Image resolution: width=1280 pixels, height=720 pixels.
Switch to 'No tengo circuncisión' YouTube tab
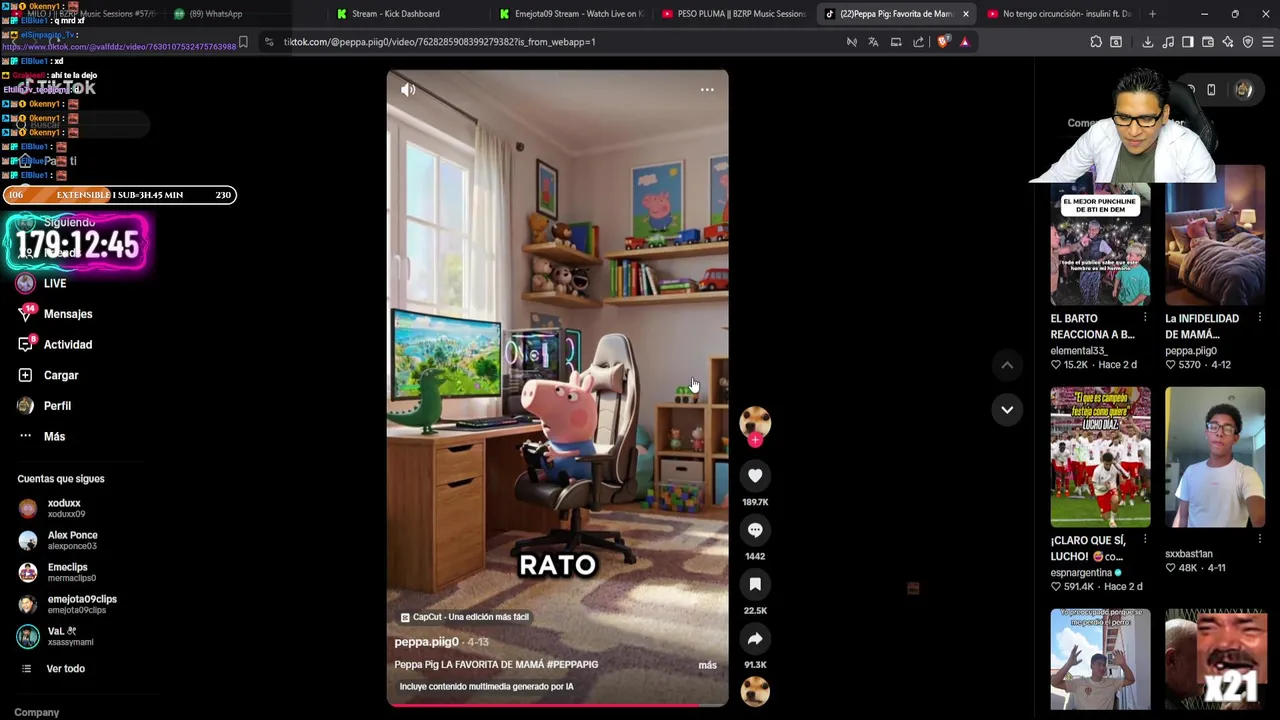point(1058,14)
